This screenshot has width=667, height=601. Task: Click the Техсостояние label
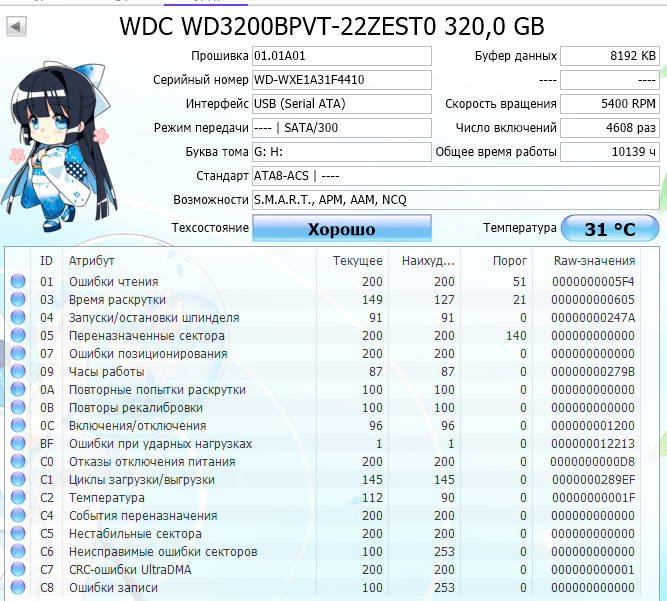[210, 228]
